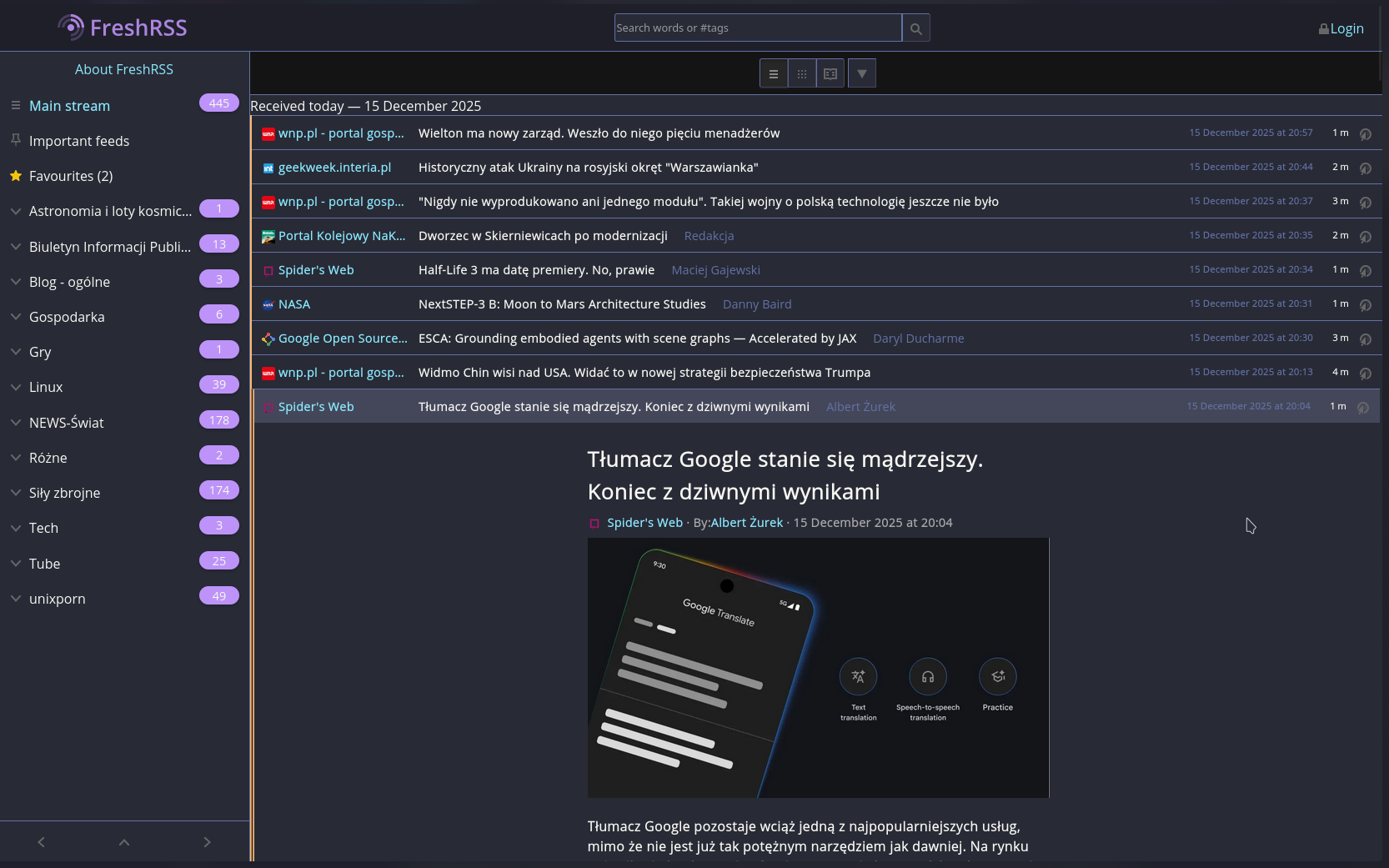1389x868 pixels.
Task: Click the search words or tags field
Action: [758, 28]
